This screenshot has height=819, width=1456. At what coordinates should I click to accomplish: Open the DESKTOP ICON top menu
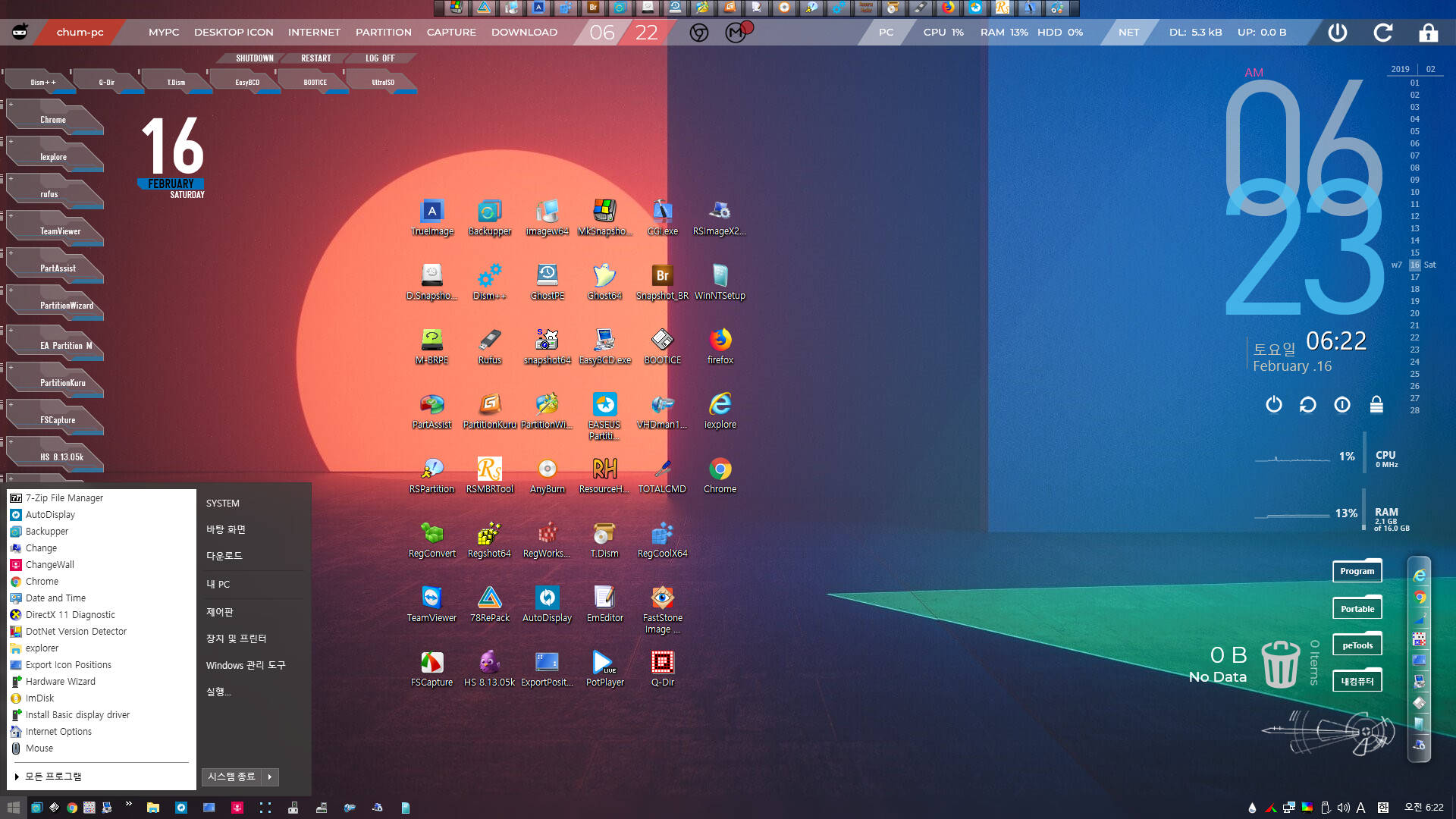point(234,32)
